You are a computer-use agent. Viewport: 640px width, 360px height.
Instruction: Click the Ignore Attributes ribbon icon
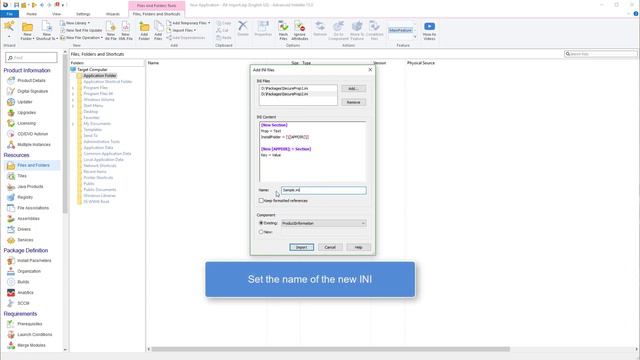coord(300,31)
